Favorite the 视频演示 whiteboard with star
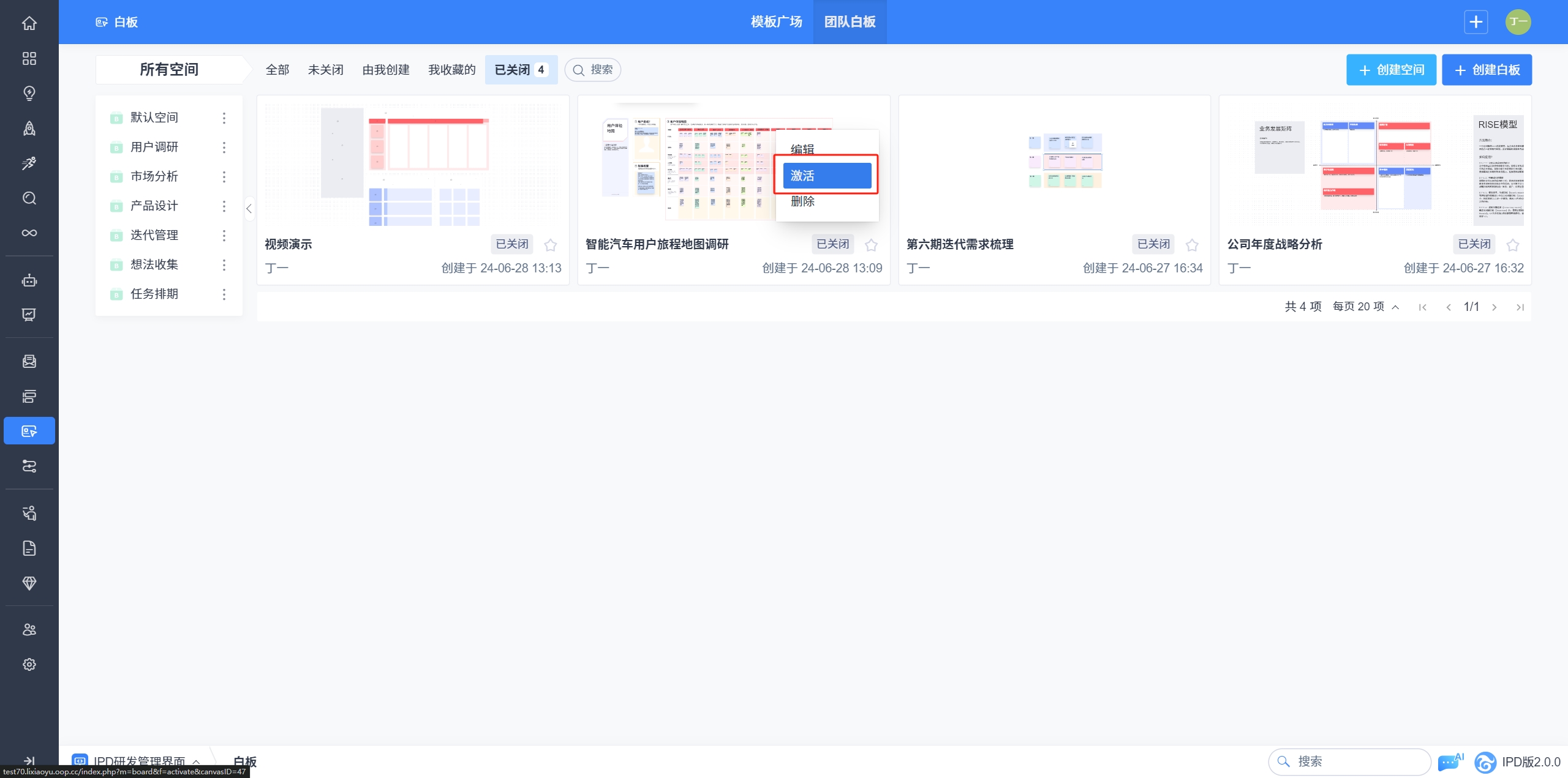This screenshot has width=1568, height=778. tap(550, 245)
